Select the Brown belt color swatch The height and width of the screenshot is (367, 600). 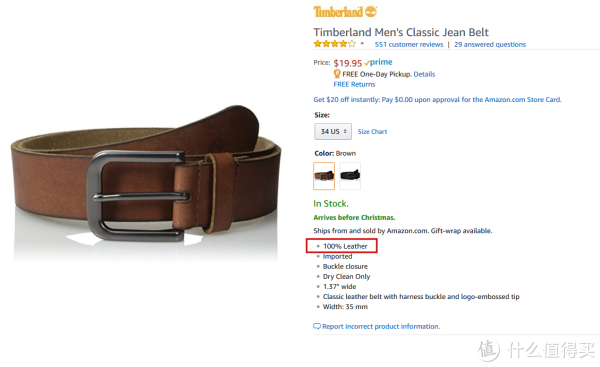324,176
